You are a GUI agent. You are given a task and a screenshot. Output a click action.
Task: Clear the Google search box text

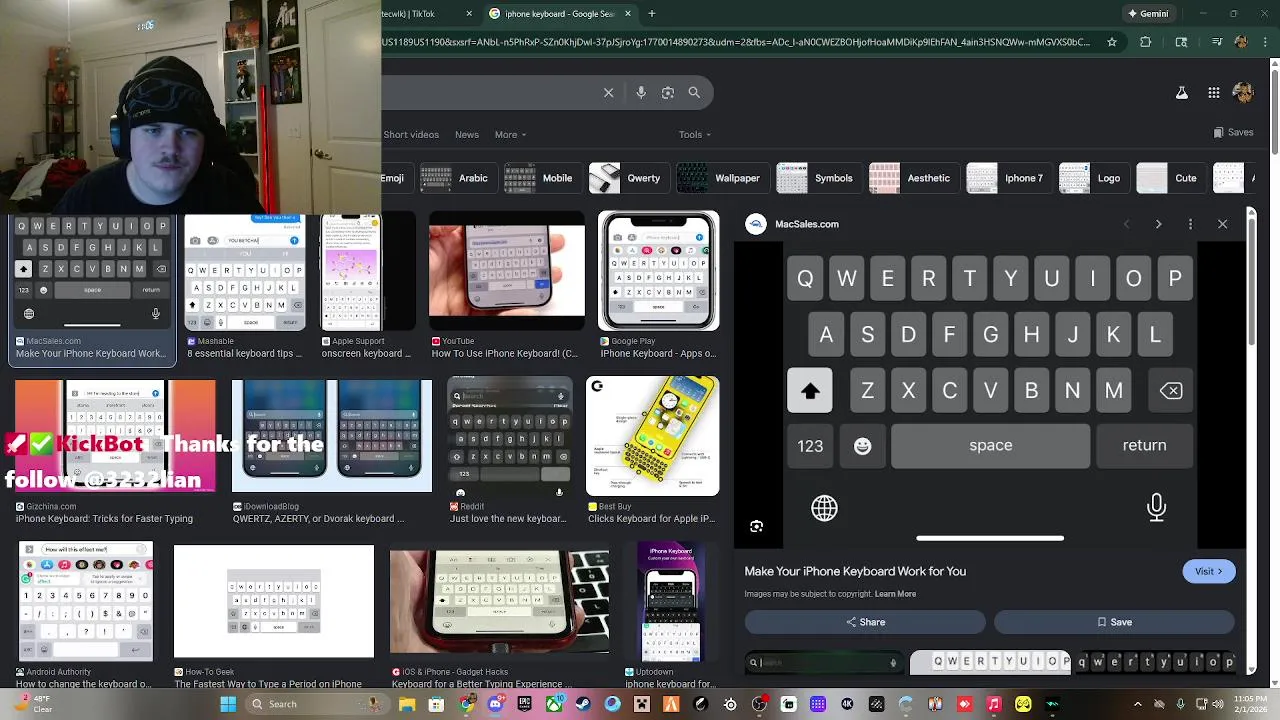point(608,92)
